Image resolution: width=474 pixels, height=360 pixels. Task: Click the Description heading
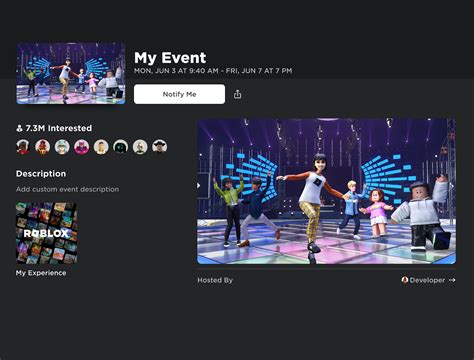(x=41, y=174)
